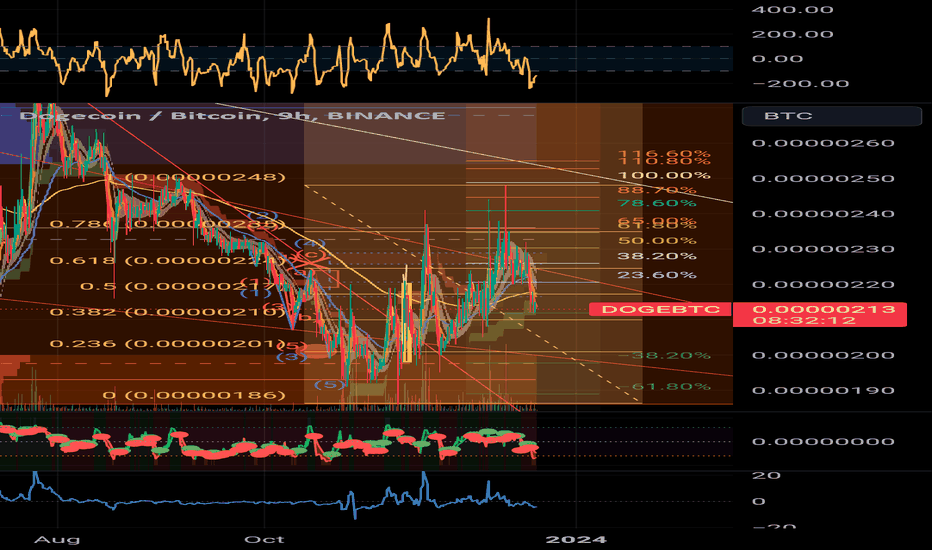
Task: Click the 0.00000260 price axis value
Action: (x=823, y=143)
